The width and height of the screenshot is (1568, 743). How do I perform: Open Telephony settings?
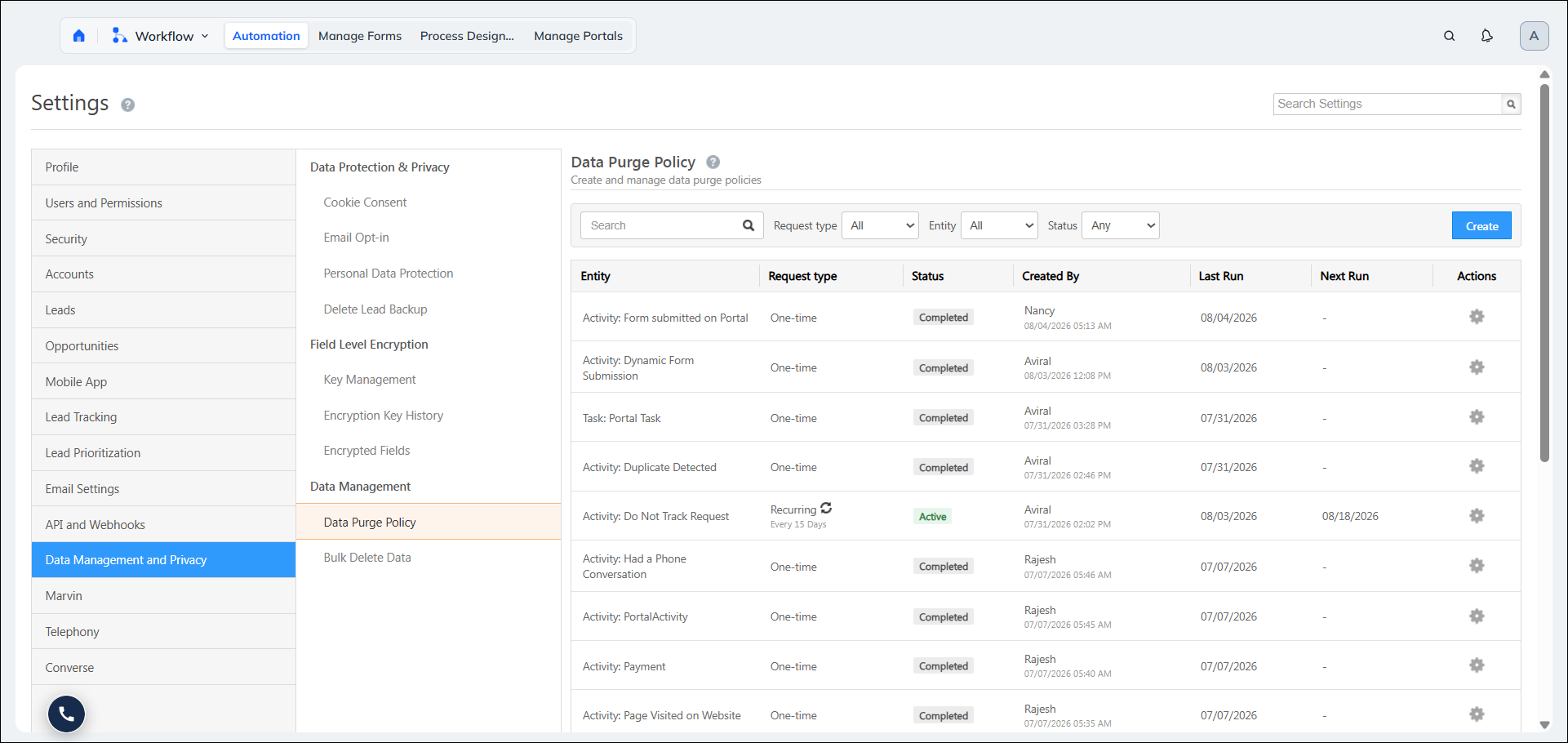click(163, 632)
